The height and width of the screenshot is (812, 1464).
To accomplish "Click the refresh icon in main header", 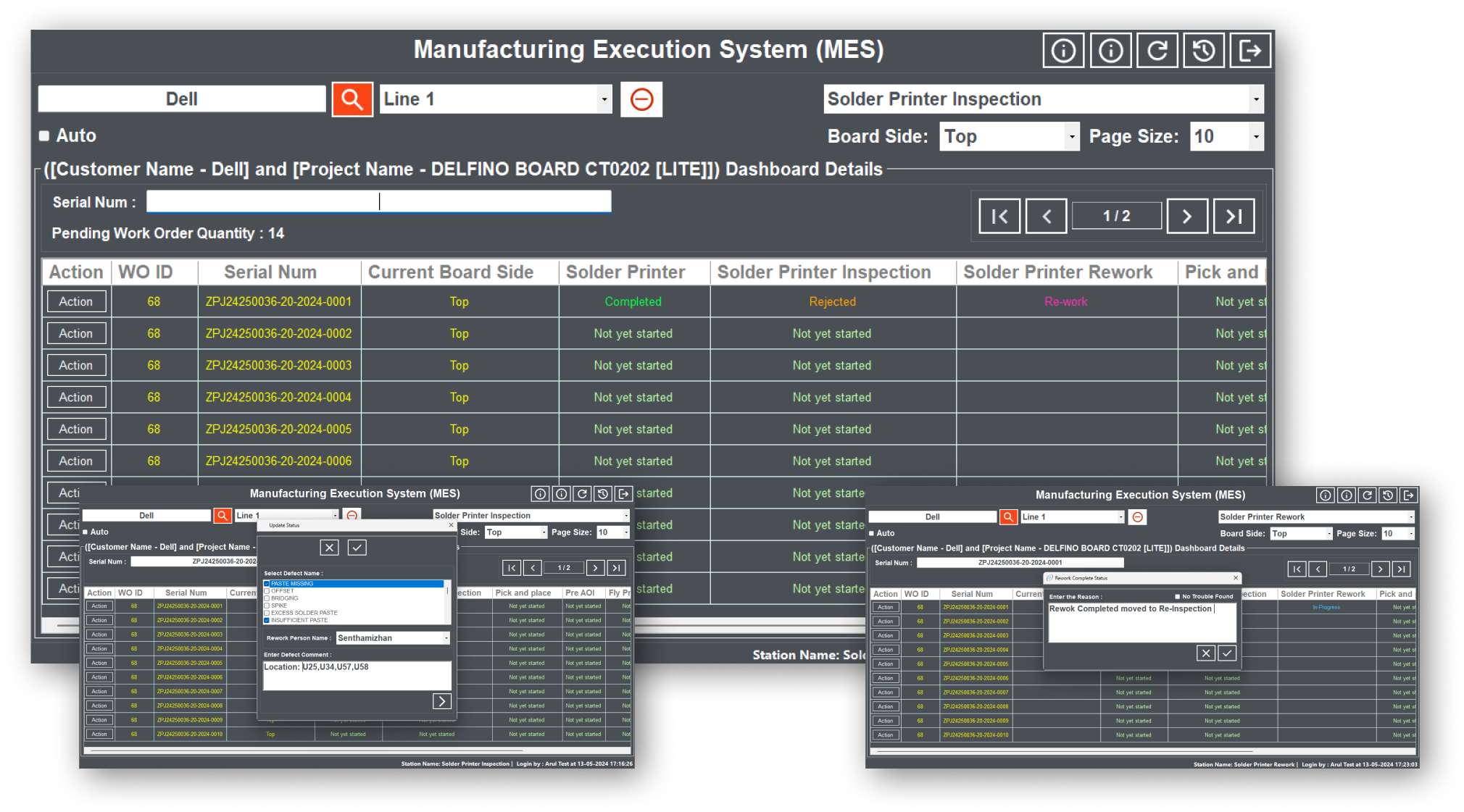I will [x=1157, y=51].
